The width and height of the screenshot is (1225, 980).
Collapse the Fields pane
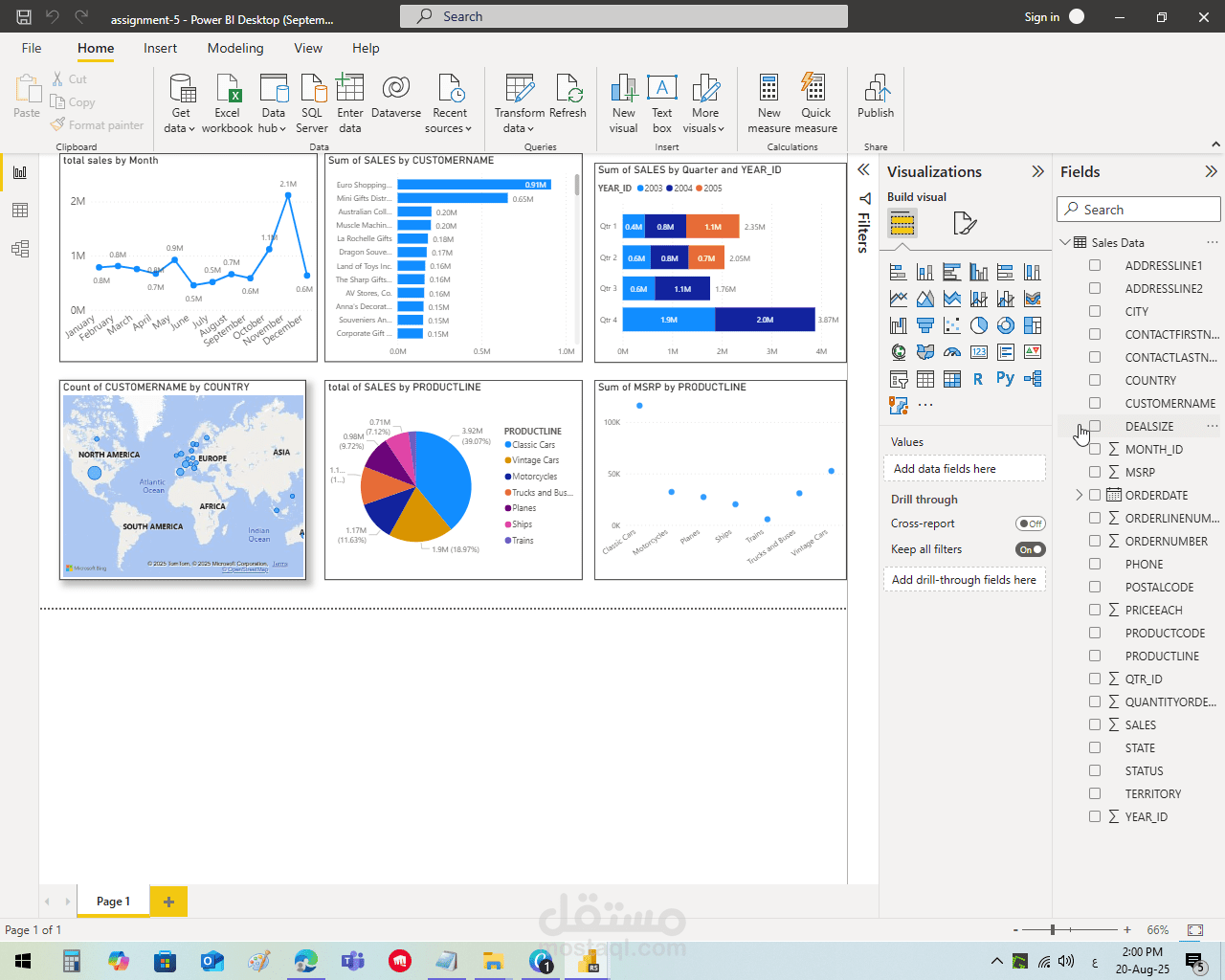pyautogui.click(x=1211, y=171)
